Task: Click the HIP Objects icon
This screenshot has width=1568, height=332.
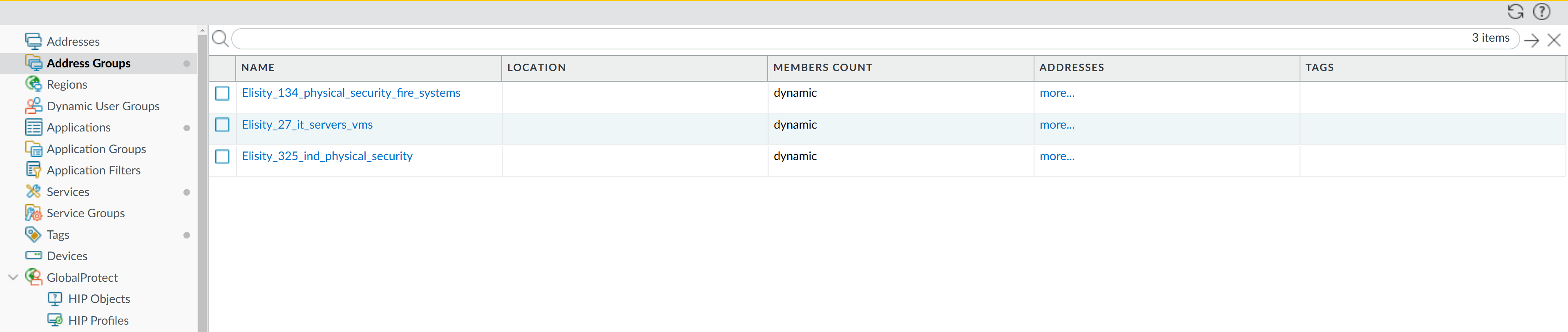Action: click(x=55, y=299)
